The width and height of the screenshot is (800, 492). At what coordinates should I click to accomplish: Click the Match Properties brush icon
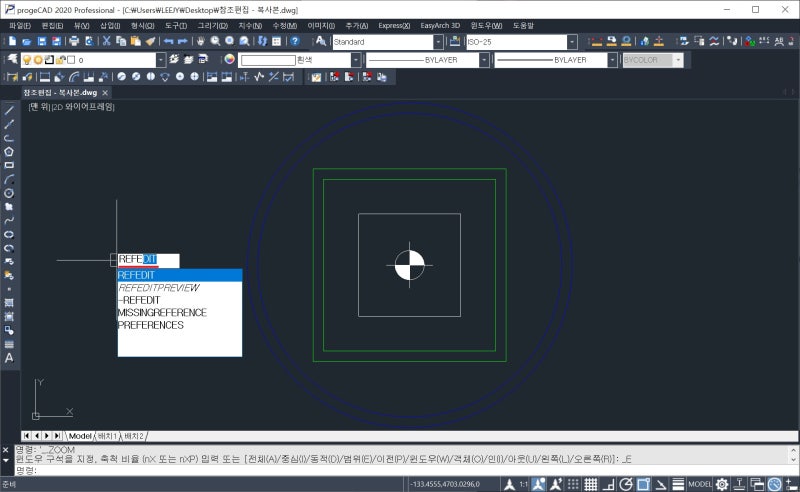coord(150,41)
